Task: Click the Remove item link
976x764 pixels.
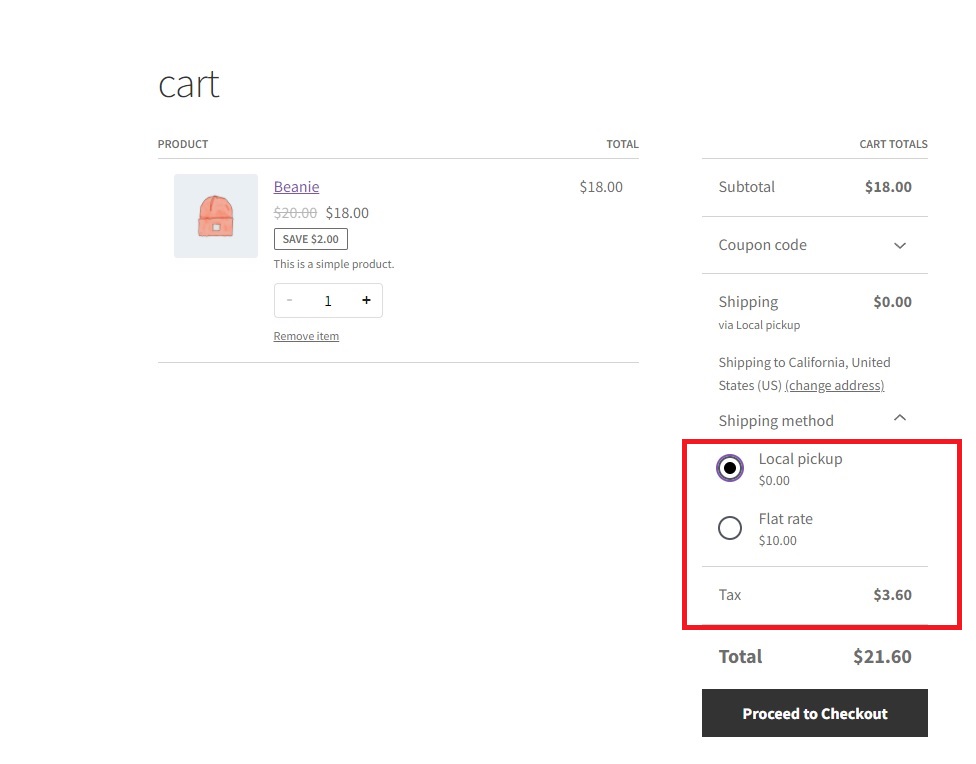Action: pos(306,336)
